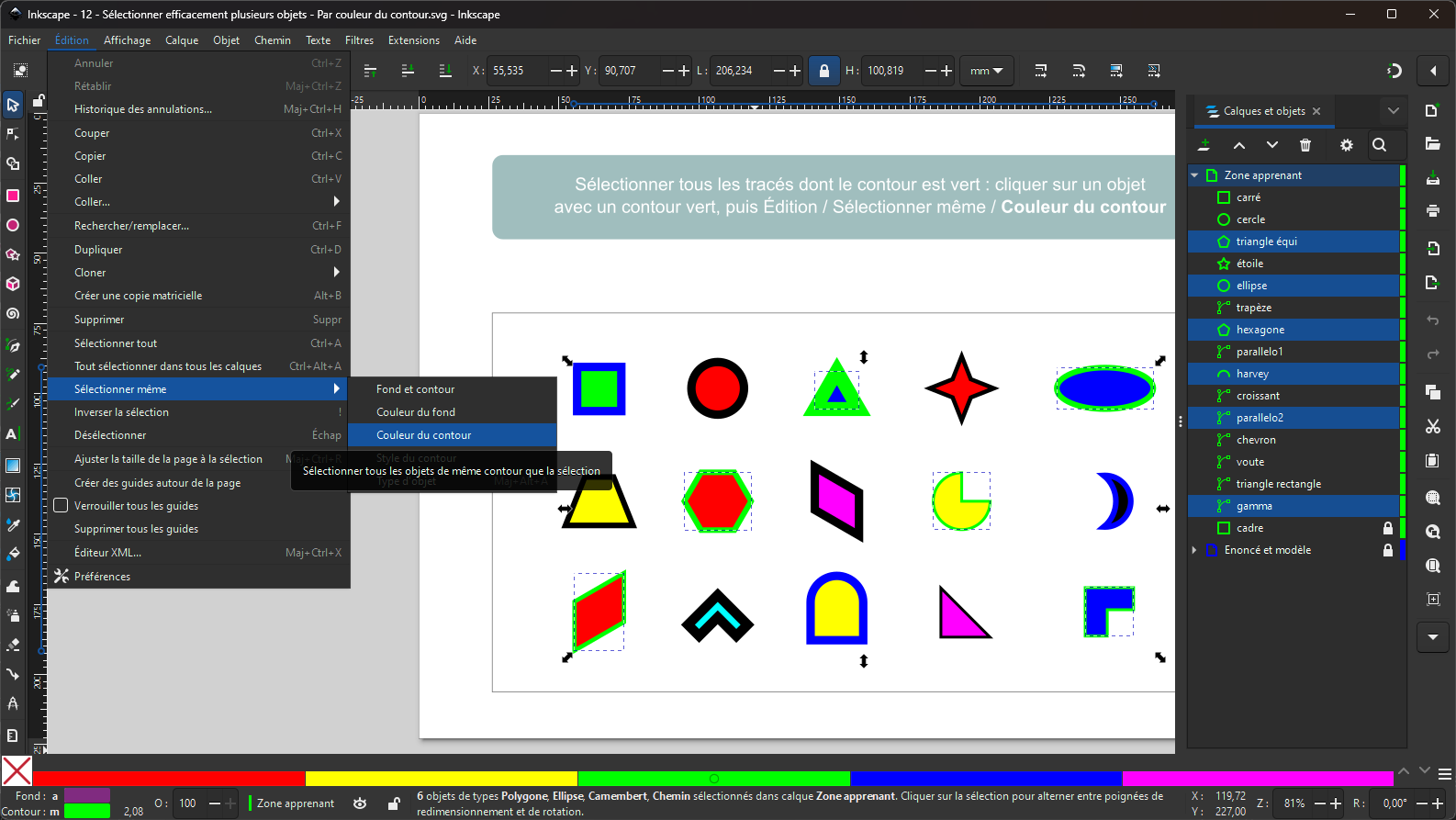Click Désélectionner in the Édition menu
This screenshot has width=1456, height=820.
[198, 435]
